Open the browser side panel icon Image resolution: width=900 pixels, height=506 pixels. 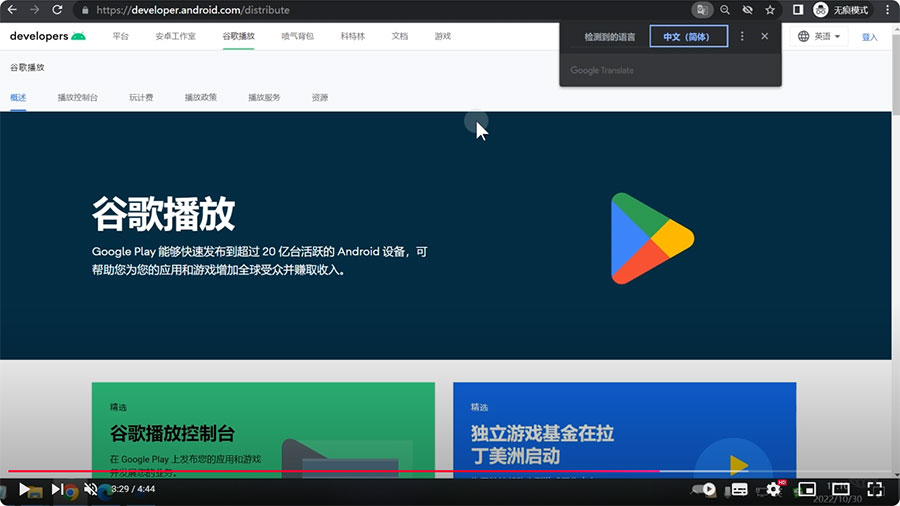pos(798,10)
